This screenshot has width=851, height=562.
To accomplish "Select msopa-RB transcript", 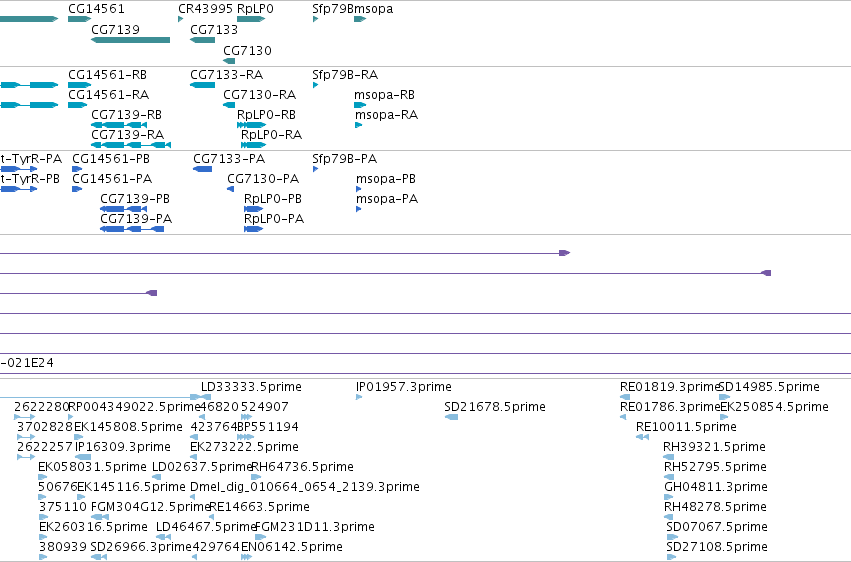I will click(360, 105).
